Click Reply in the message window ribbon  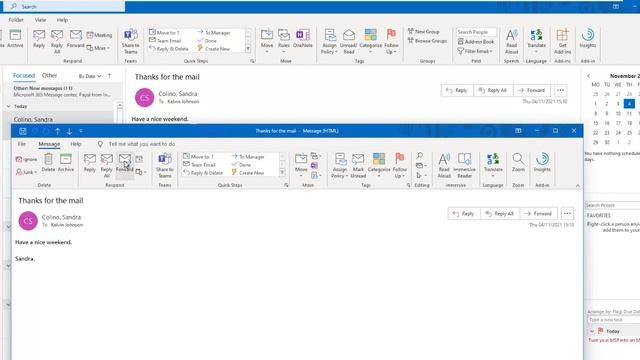tap(89, 162)
